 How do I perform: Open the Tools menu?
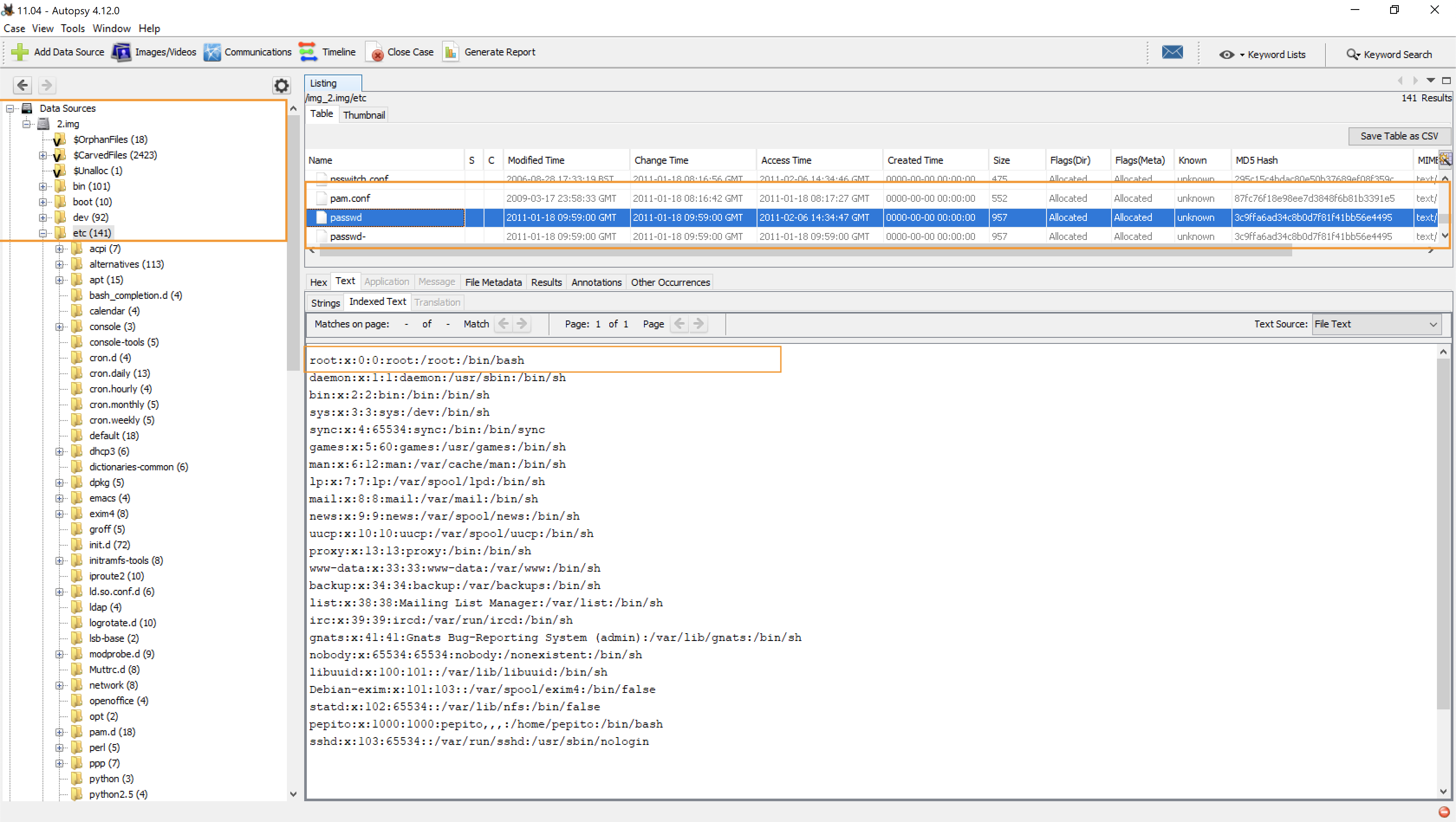click(x=72, y=28)
